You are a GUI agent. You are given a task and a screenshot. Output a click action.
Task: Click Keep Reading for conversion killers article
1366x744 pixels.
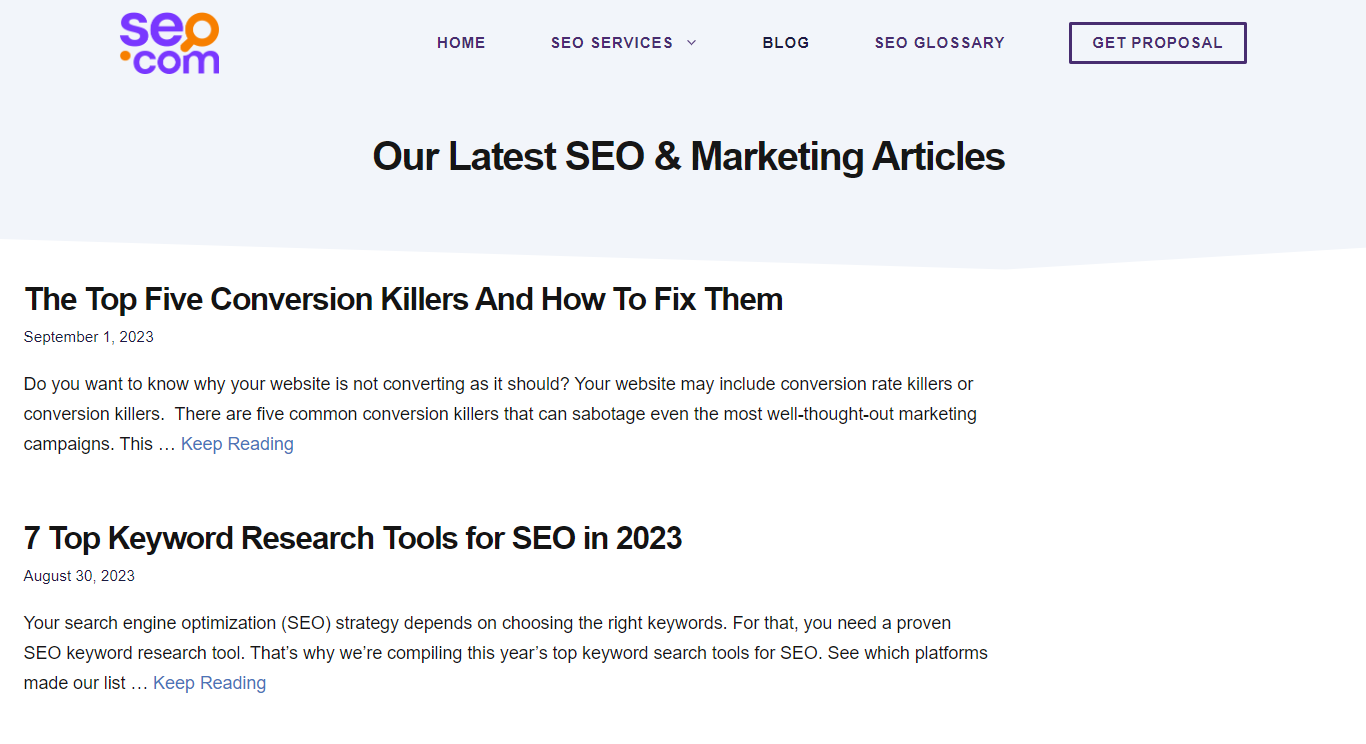pyautogui.click(x=237, y=444)
